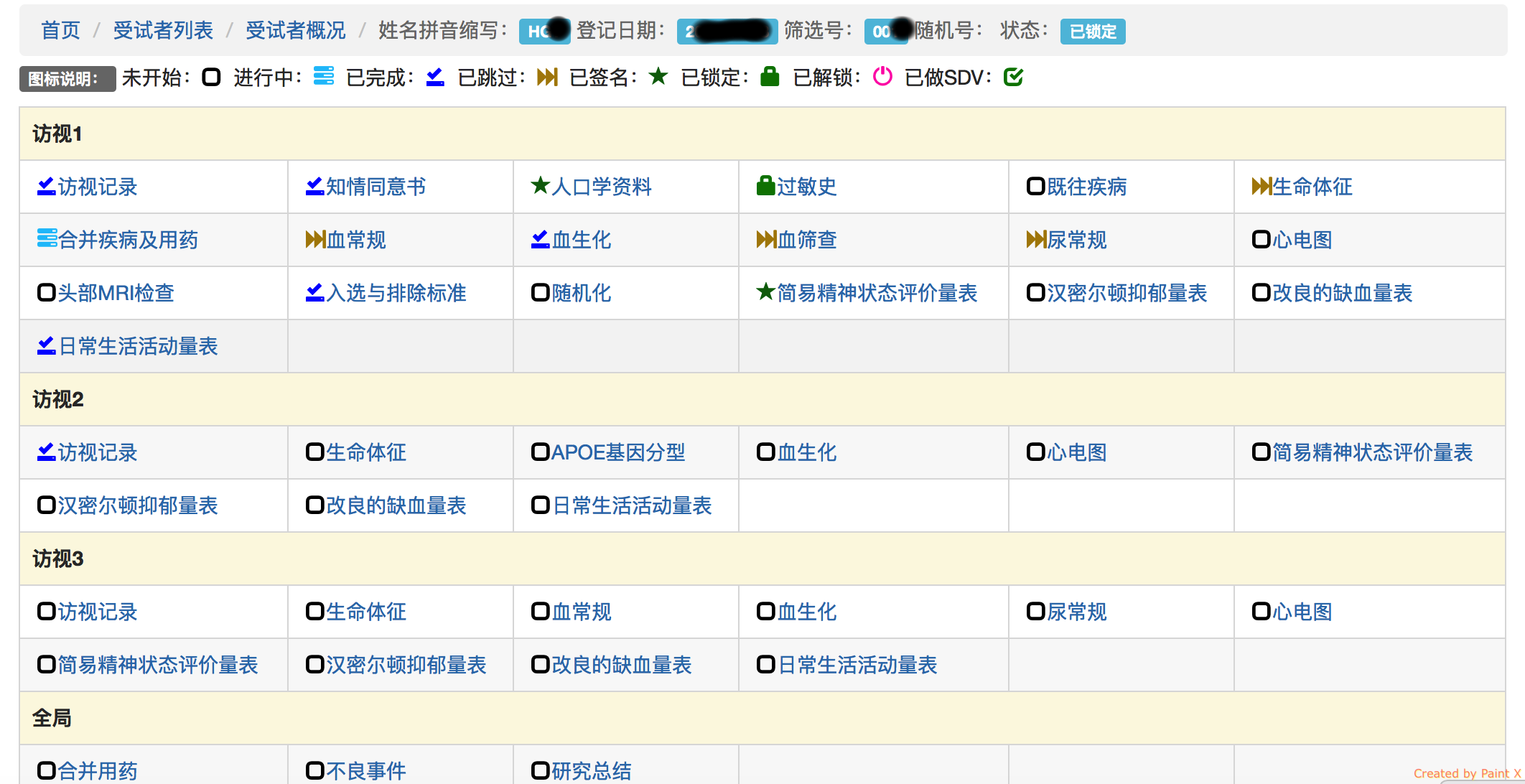Click the skipped icon next to 生命体征 in 访视1
Image resolution: width=1525 pixels, height=784 pixels.
[1261, 186]
